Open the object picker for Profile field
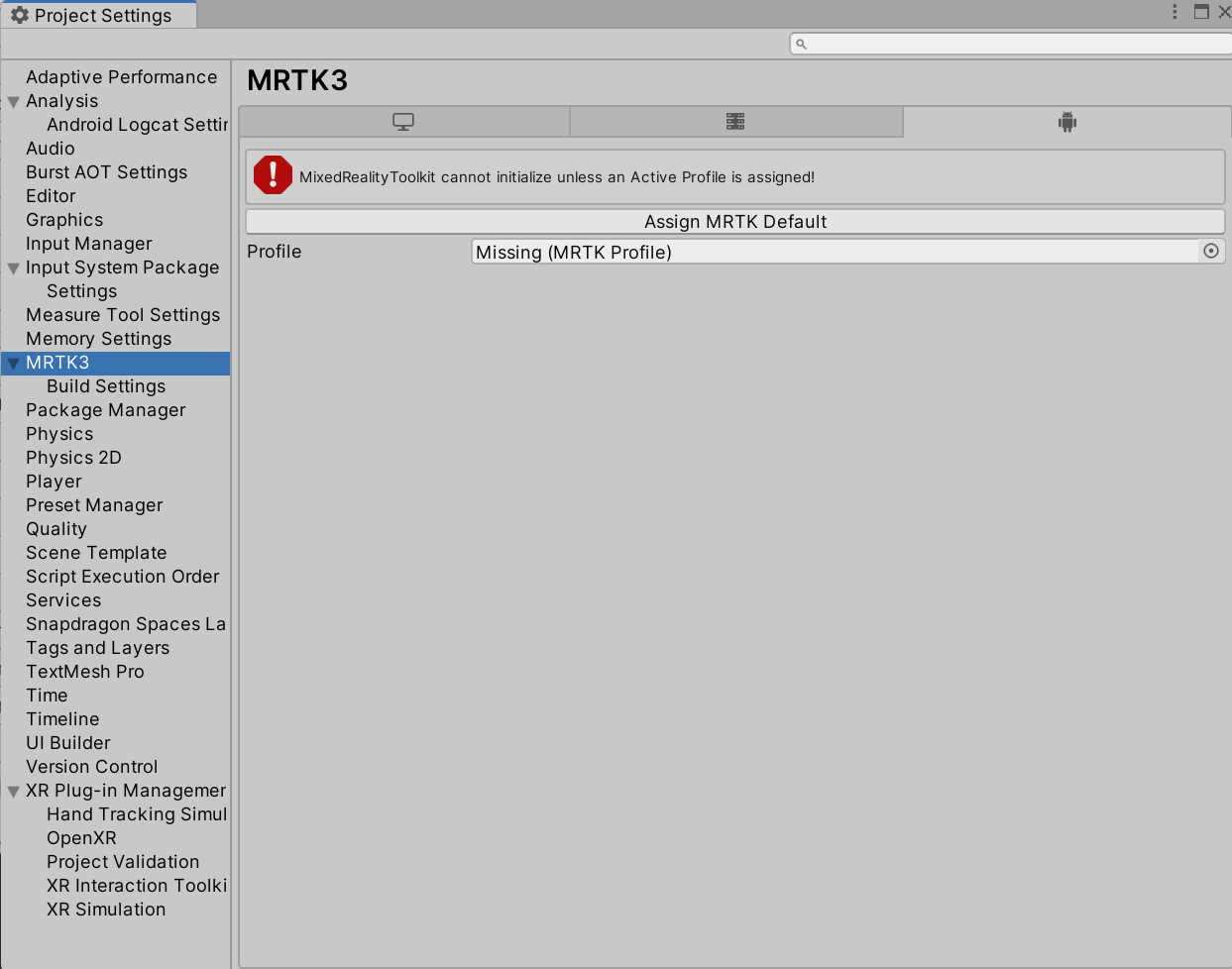The image size is (1232, 969). pyautogui.click(x=1211, y=252)
